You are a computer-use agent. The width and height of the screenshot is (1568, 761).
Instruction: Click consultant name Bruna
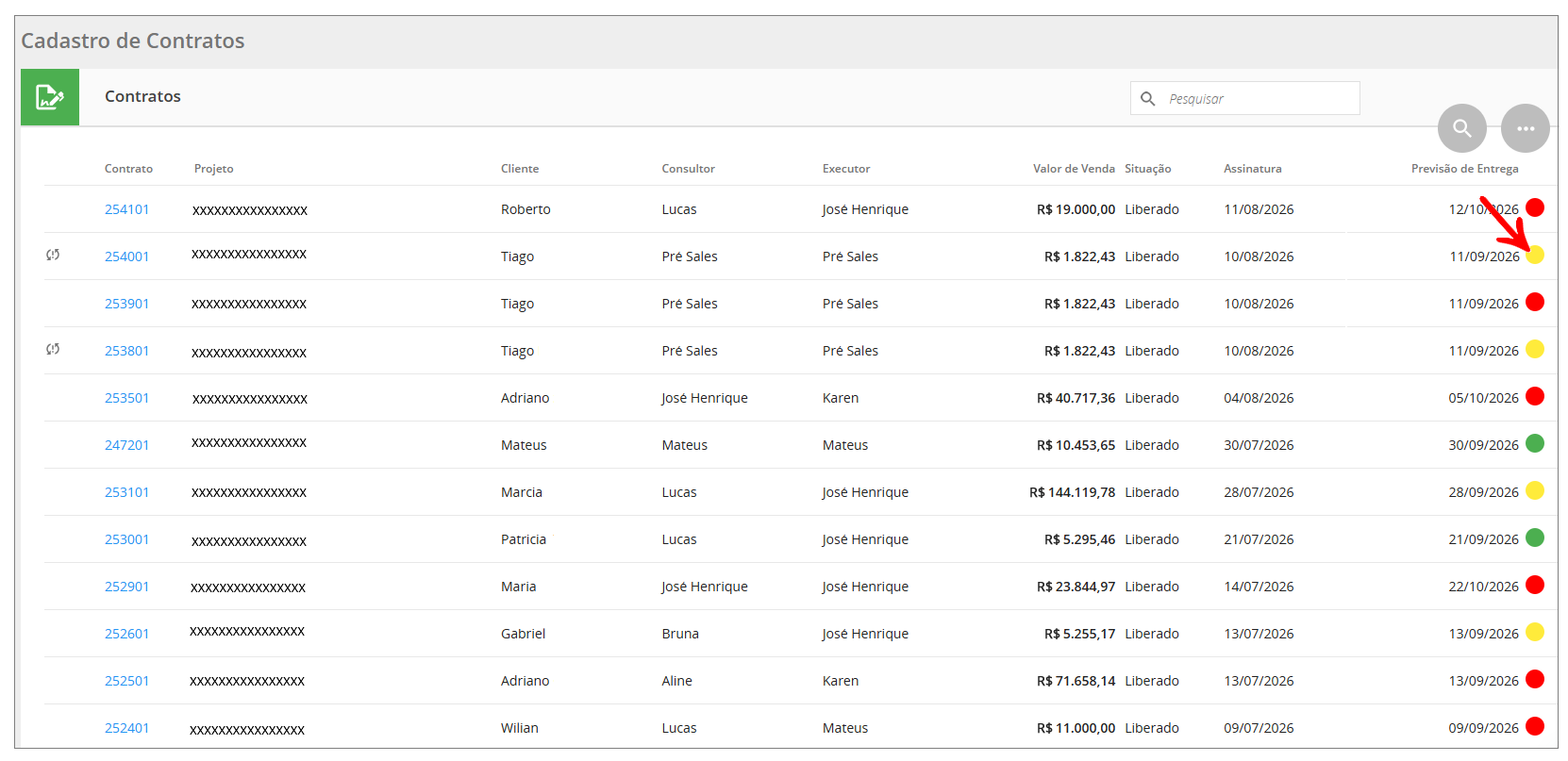(680, 634)
